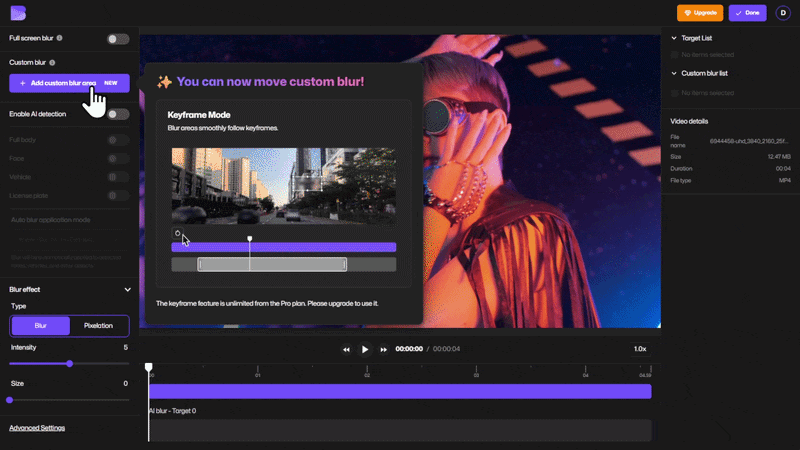Click Add custom blur area button
Viewport: 800px width, 450px height.
point(69,83)
